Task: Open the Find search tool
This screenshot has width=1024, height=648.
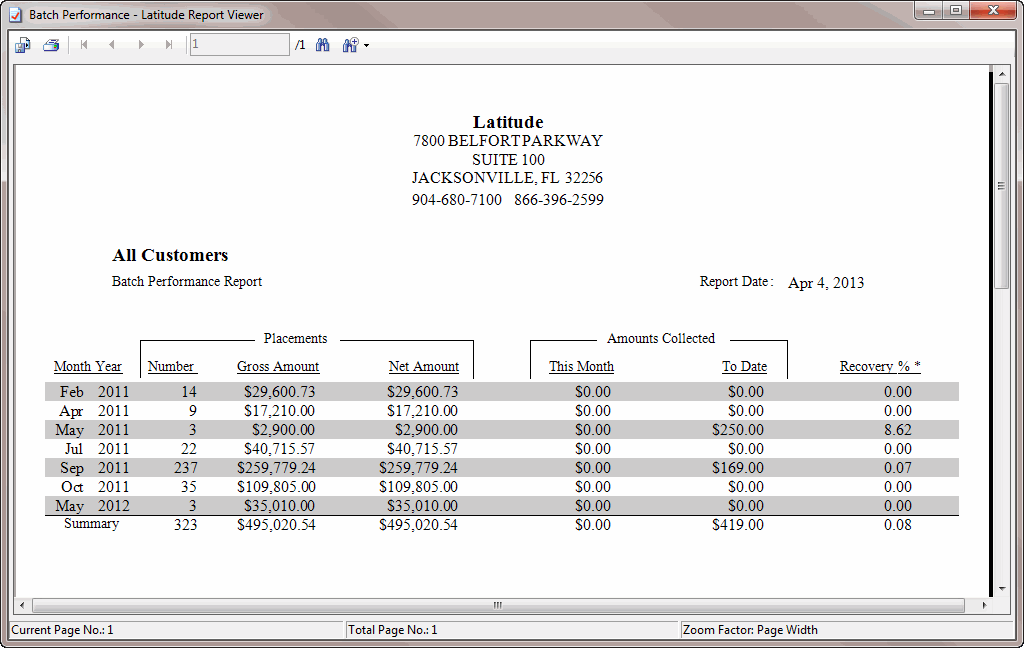Action: pyautogui.click(x=322, y=44)
